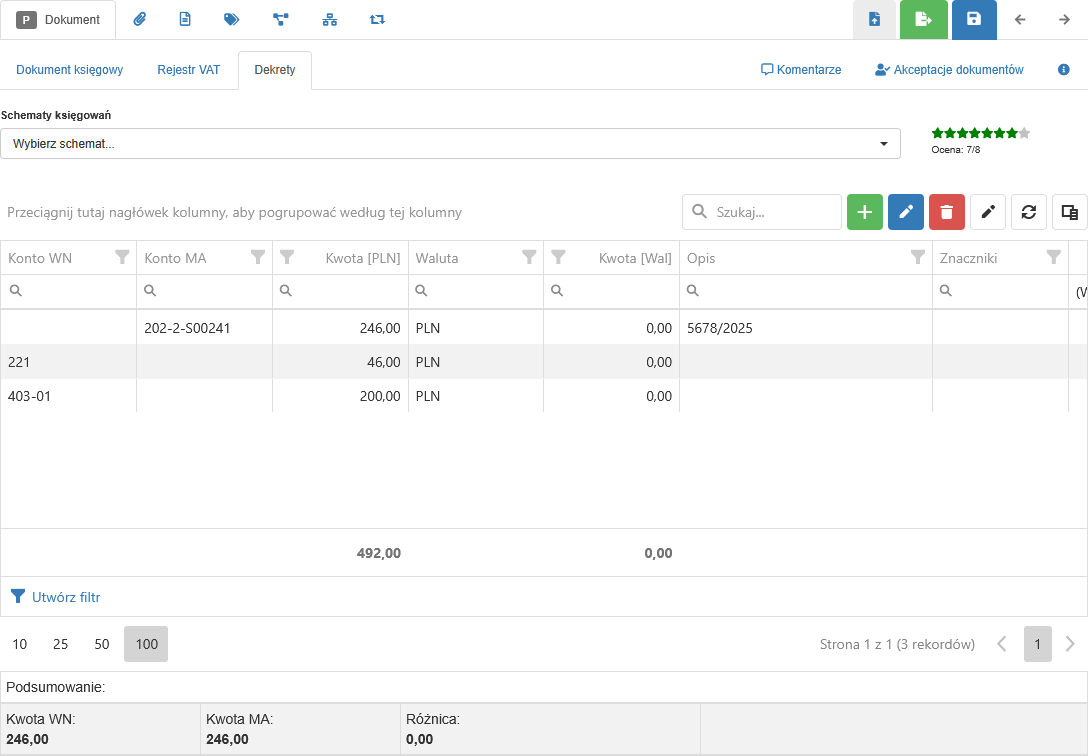
Task: Click the blue edit pencil button
Action: click(x=906, y=212)
